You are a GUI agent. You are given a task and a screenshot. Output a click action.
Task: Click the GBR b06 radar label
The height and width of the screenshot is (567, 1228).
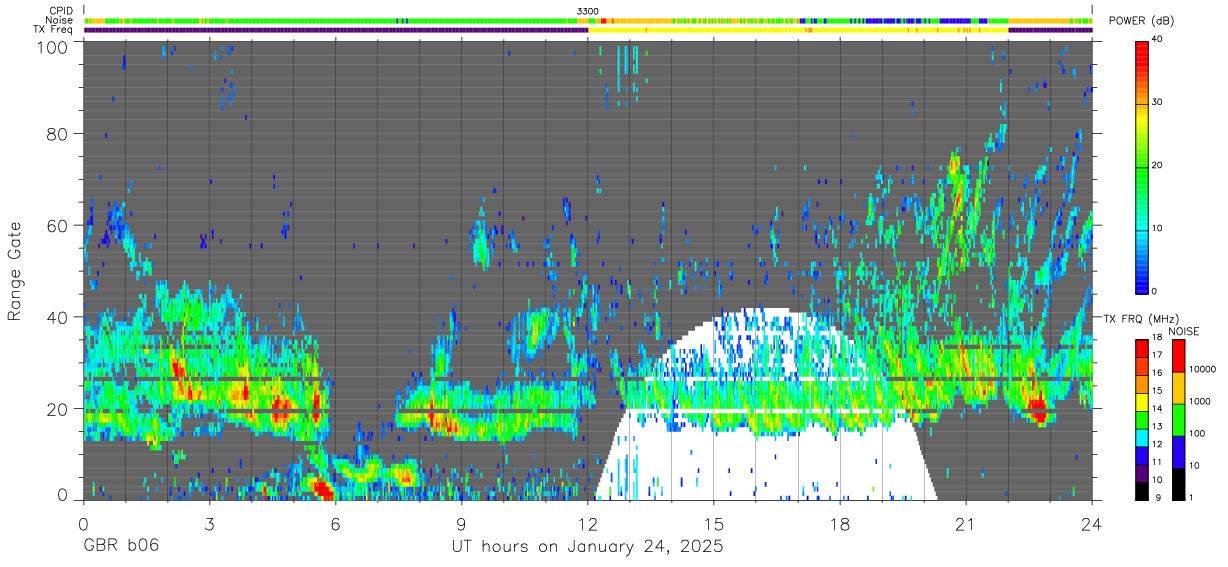pyautogui.click(x=120, y=547)
